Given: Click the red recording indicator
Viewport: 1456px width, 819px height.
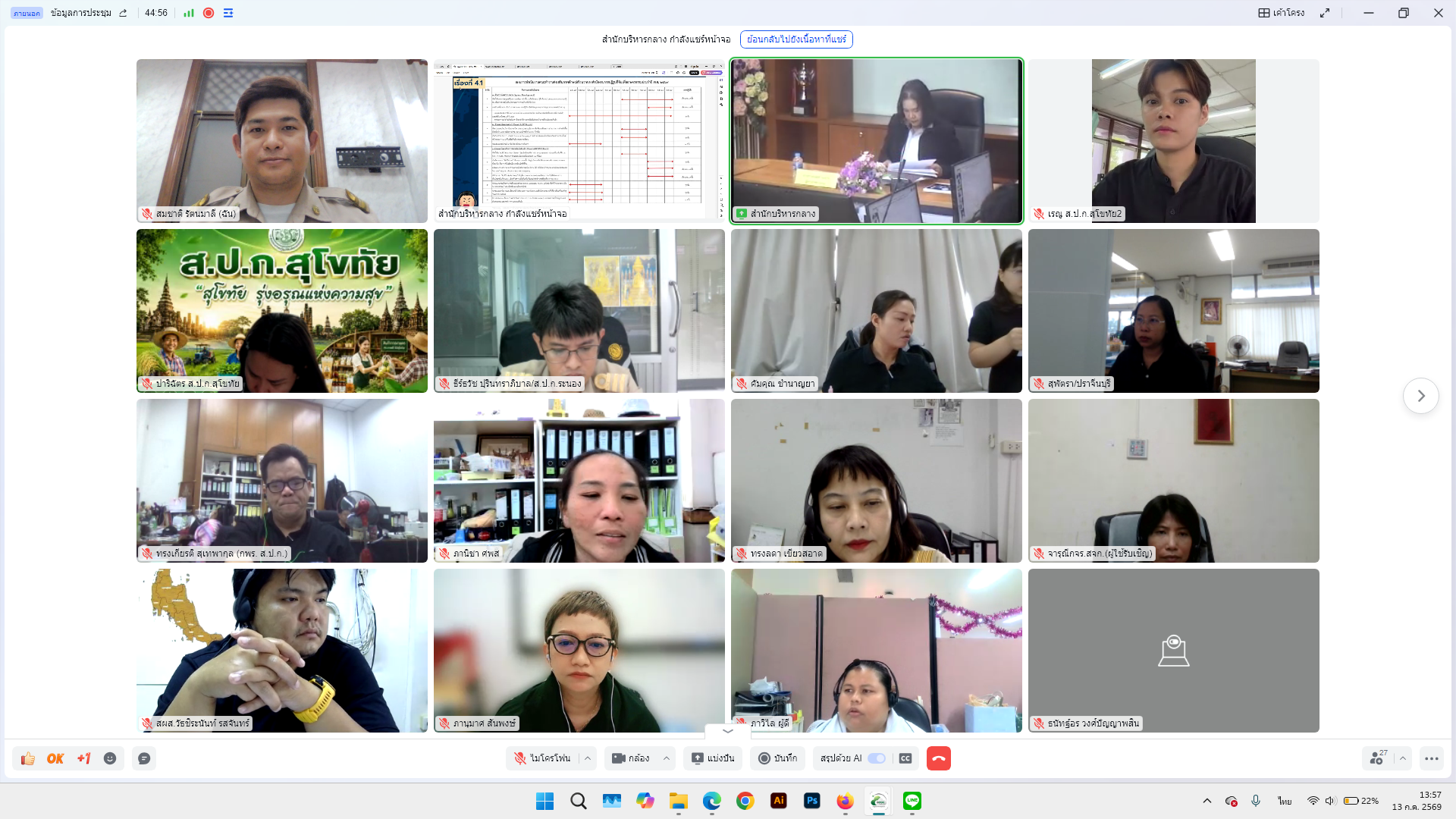Looking at the screenshot, I should pos(209,13).
